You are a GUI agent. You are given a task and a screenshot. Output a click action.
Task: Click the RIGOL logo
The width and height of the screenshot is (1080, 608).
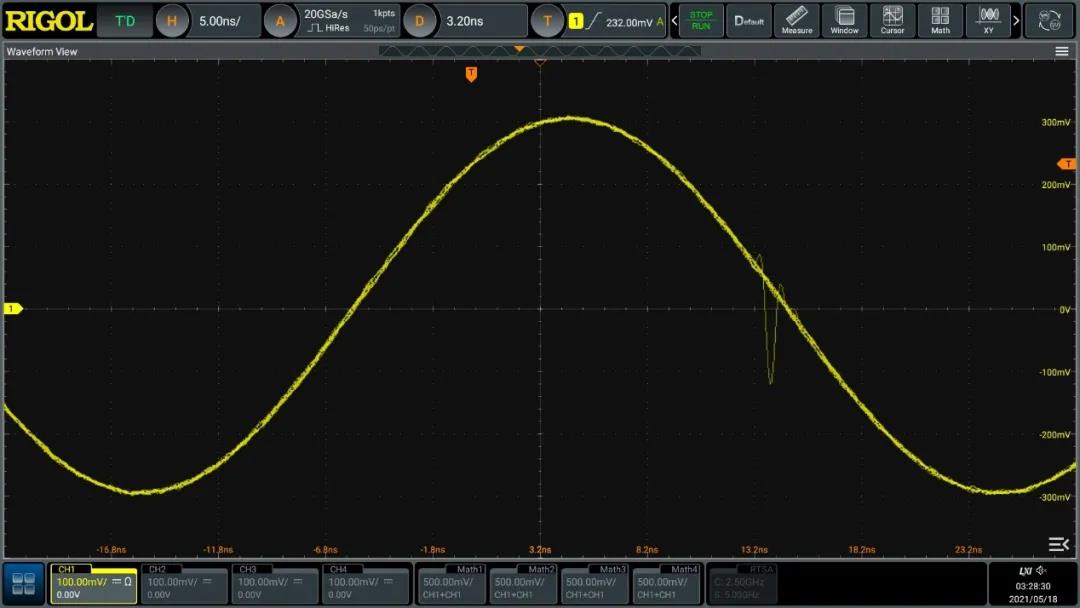tap(49, 21)
